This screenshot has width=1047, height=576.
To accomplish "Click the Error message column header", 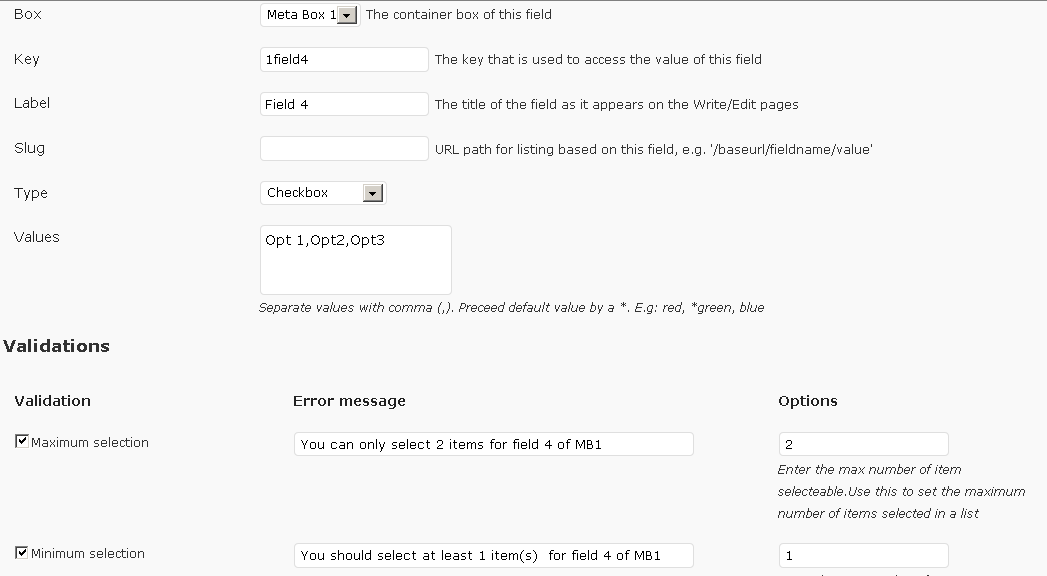I will (349, 401).
